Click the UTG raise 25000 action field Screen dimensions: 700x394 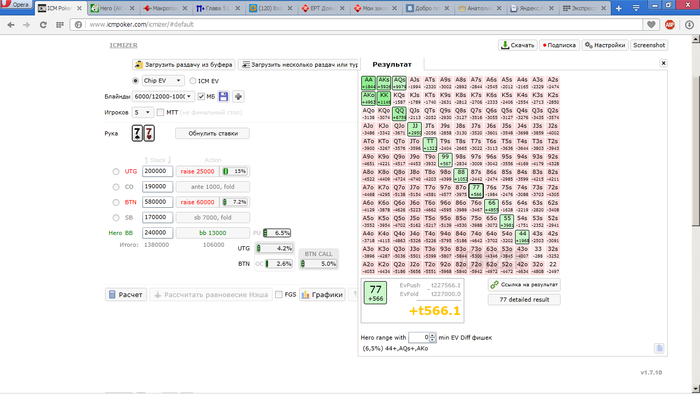tap(197, 171)
